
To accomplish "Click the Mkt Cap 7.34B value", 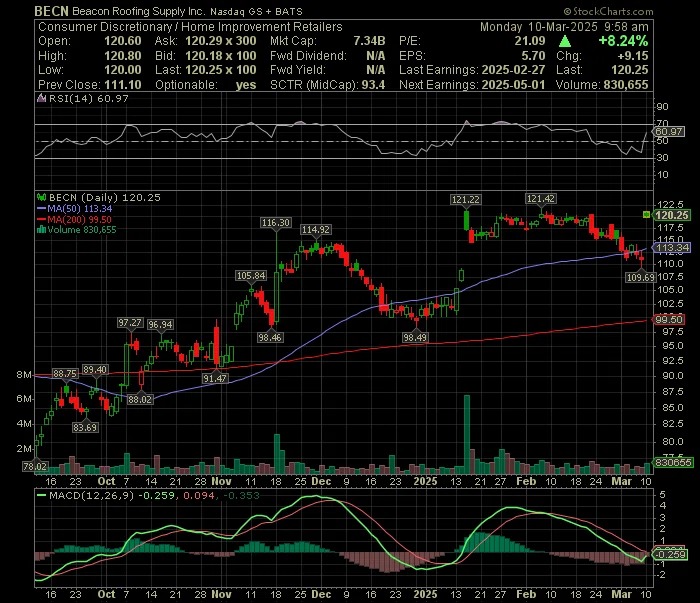I will coord(369,41).
